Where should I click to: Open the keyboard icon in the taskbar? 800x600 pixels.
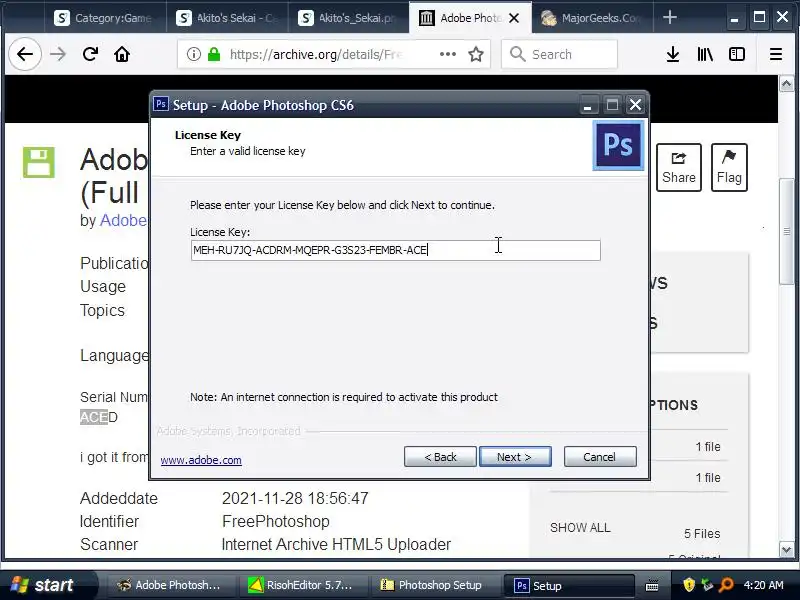pos(652,585)
